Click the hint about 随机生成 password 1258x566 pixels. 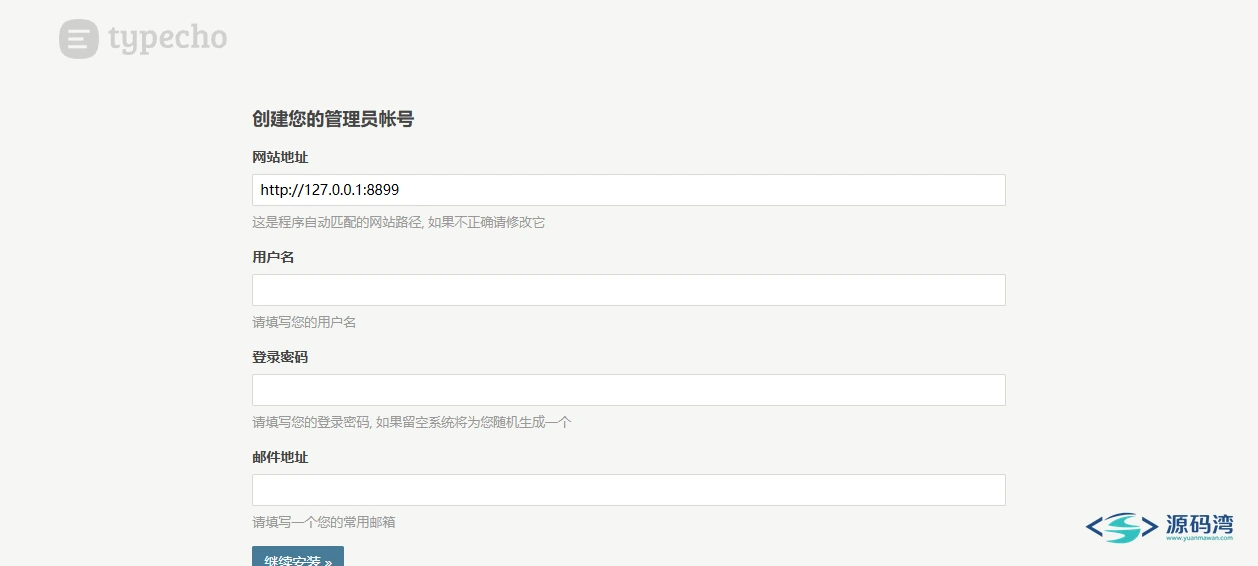pyautogui.click(x=412, y=422)
